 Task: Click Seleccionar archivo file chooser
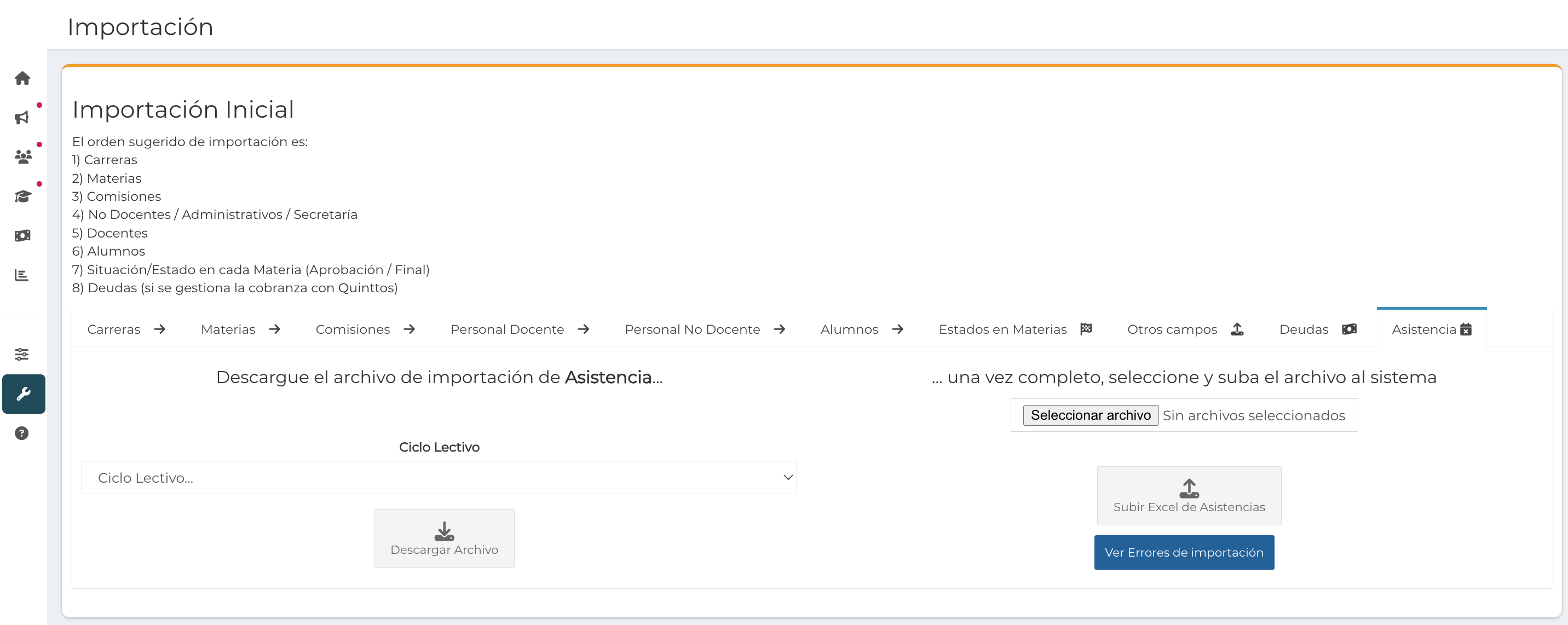click(x=1090, y=415)
